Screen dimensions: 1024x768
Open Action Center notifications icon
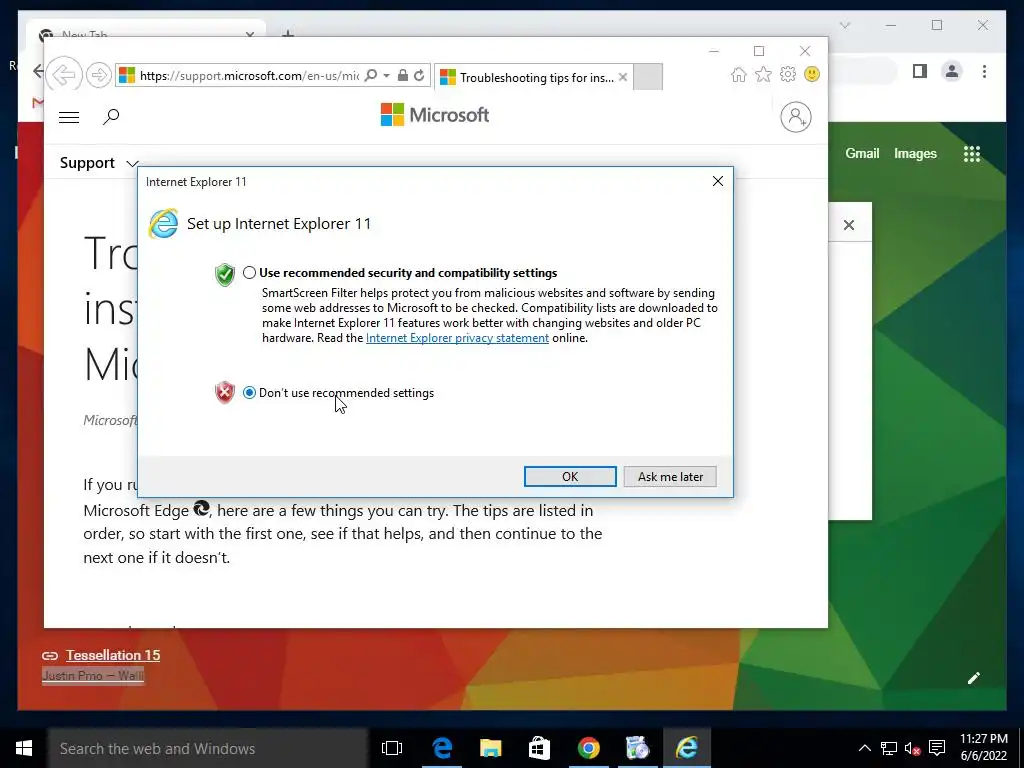click(x=937, y=748)
